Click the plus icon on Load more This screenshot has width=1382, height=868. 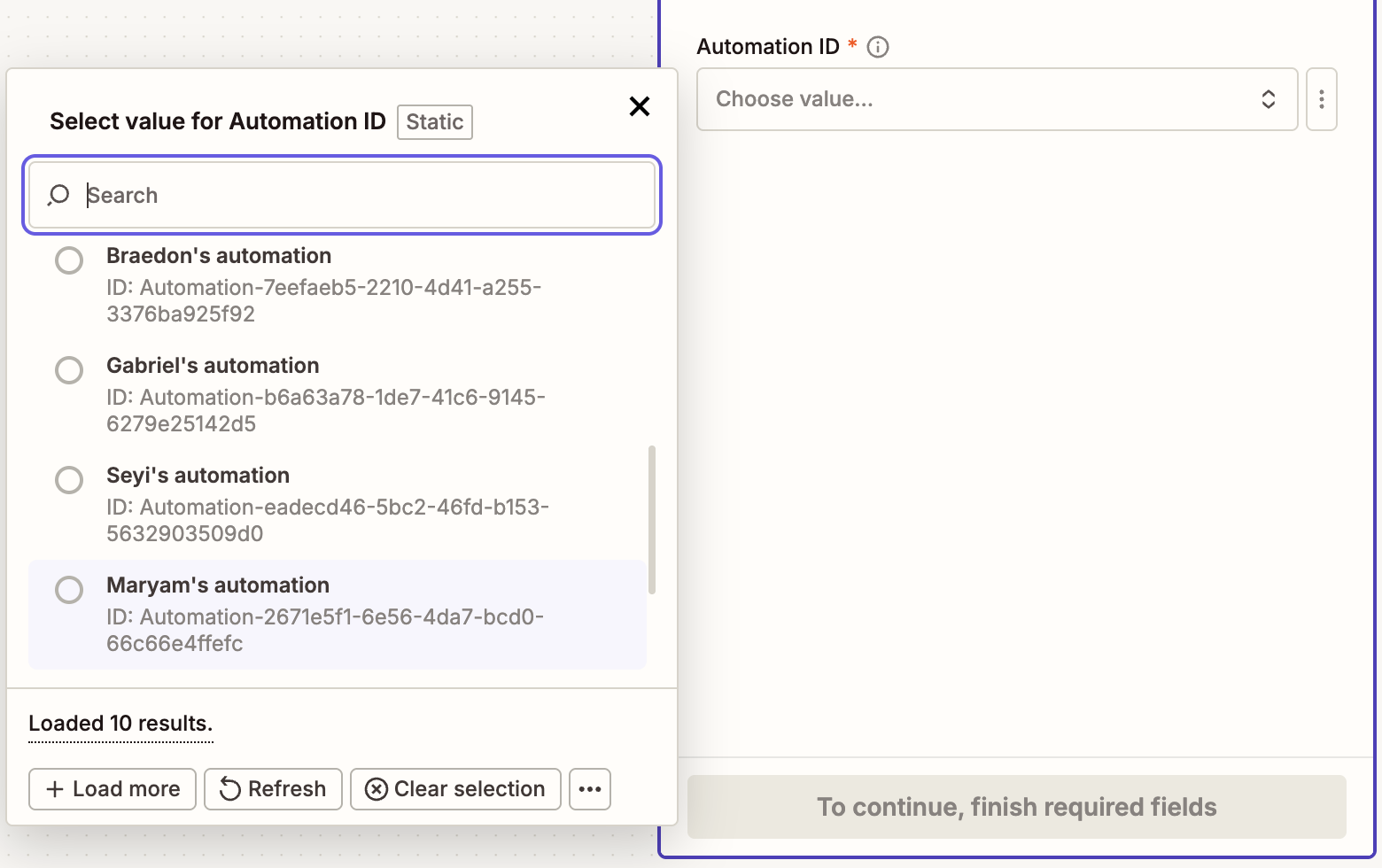55,789
